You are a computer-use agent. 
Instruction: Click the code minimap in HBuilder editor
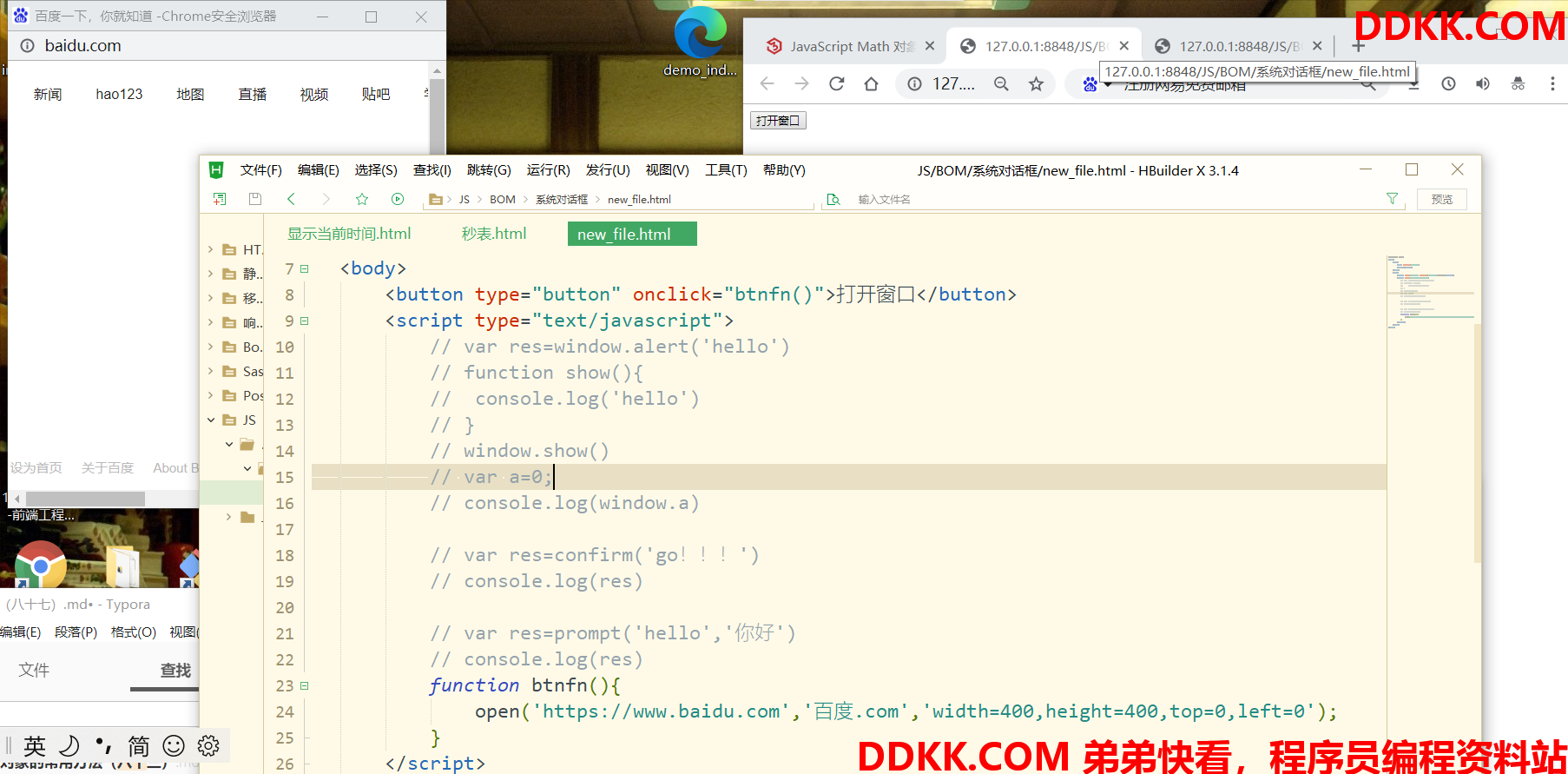coord(1430,292)
